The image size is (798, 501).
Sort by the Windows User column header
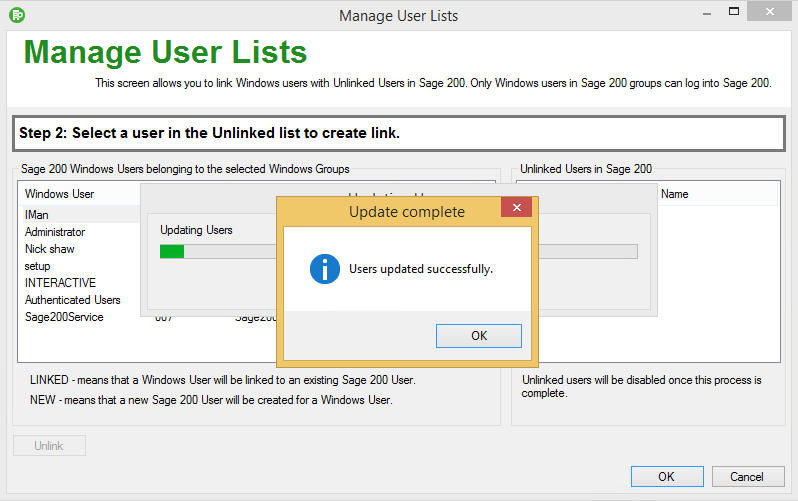(60, 194)
